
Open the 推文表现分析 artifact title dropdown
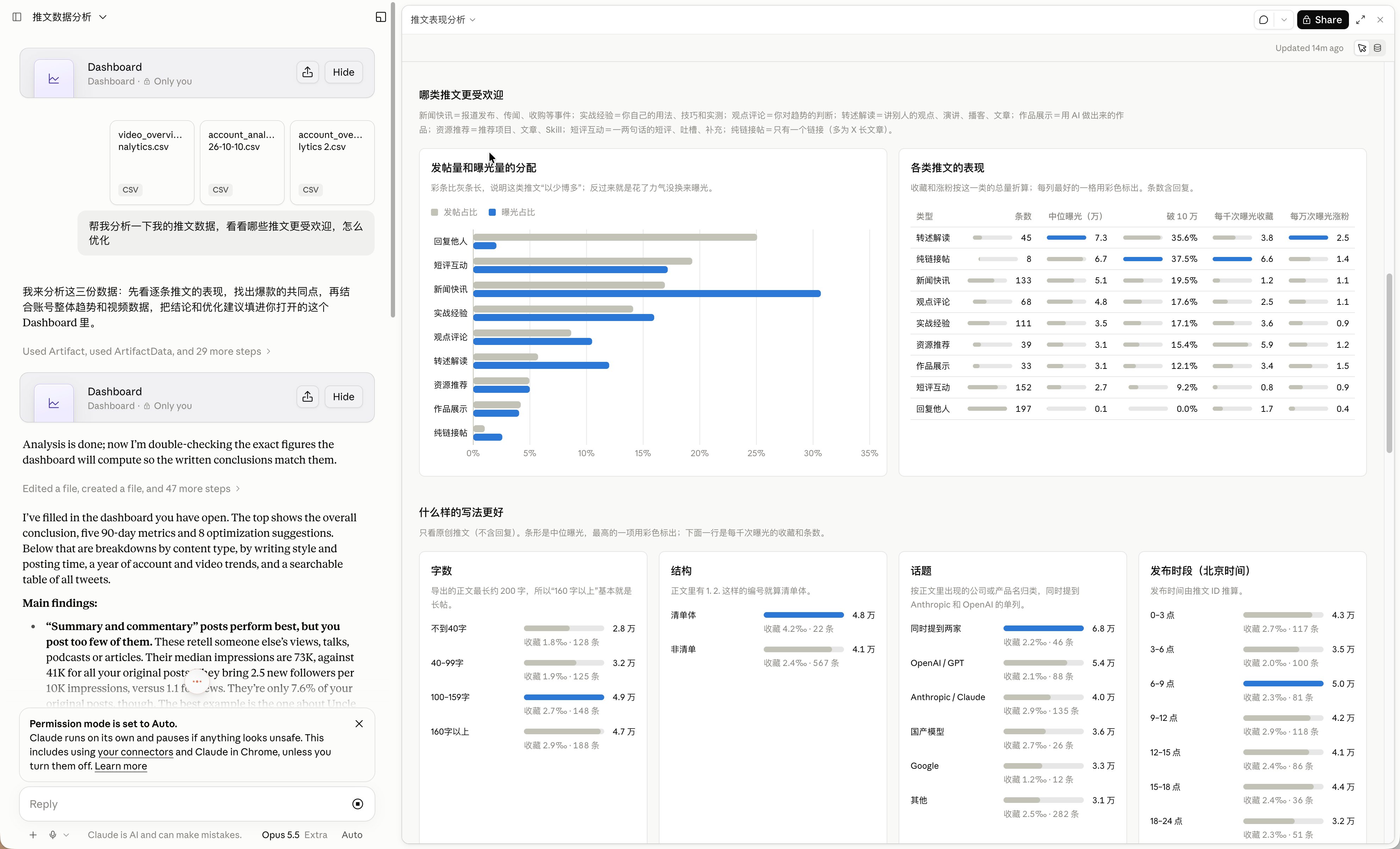[443, 20]
